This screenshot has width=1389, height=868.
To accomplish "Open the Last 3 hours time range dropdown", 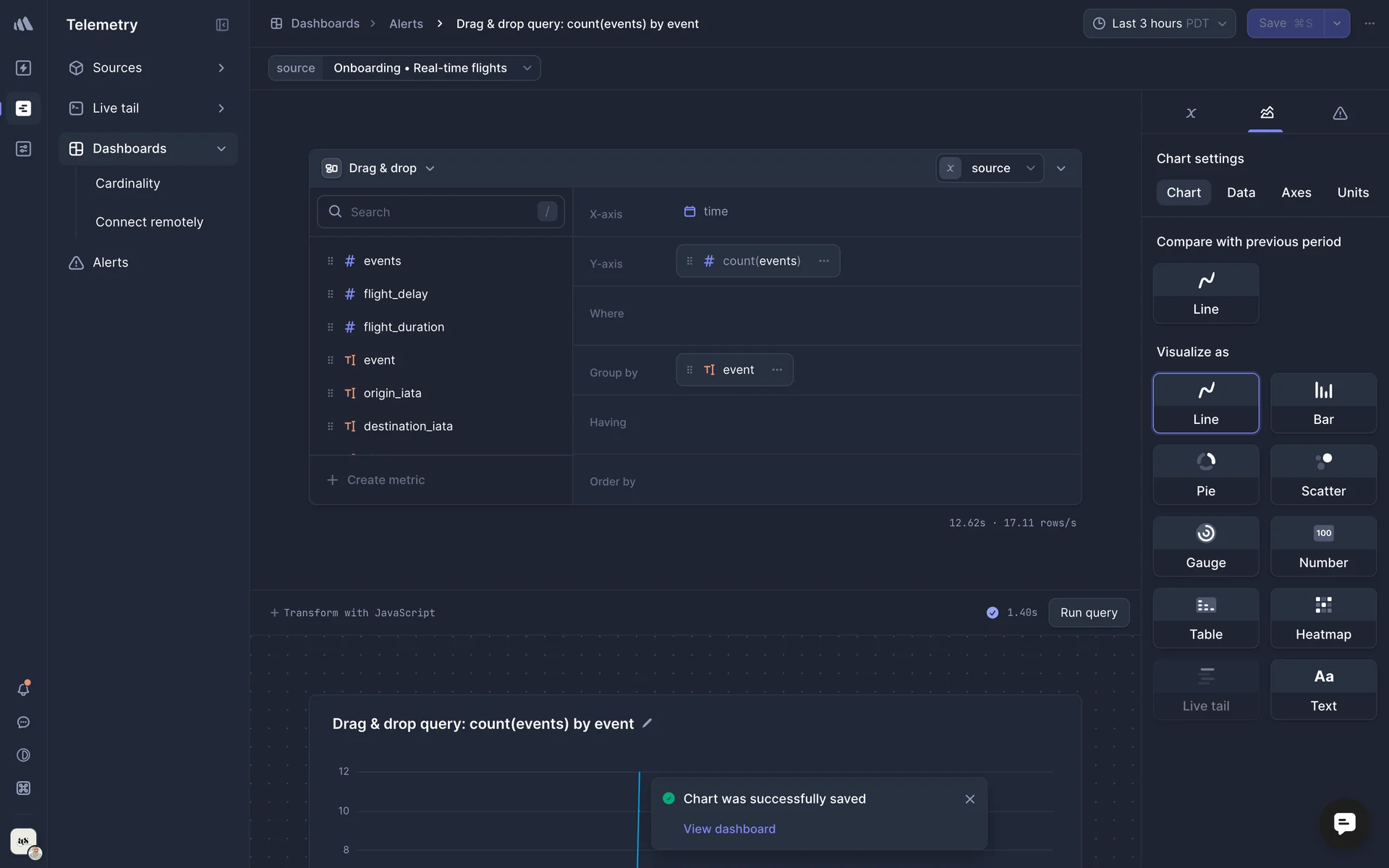I will click(x=1159, y=23).
